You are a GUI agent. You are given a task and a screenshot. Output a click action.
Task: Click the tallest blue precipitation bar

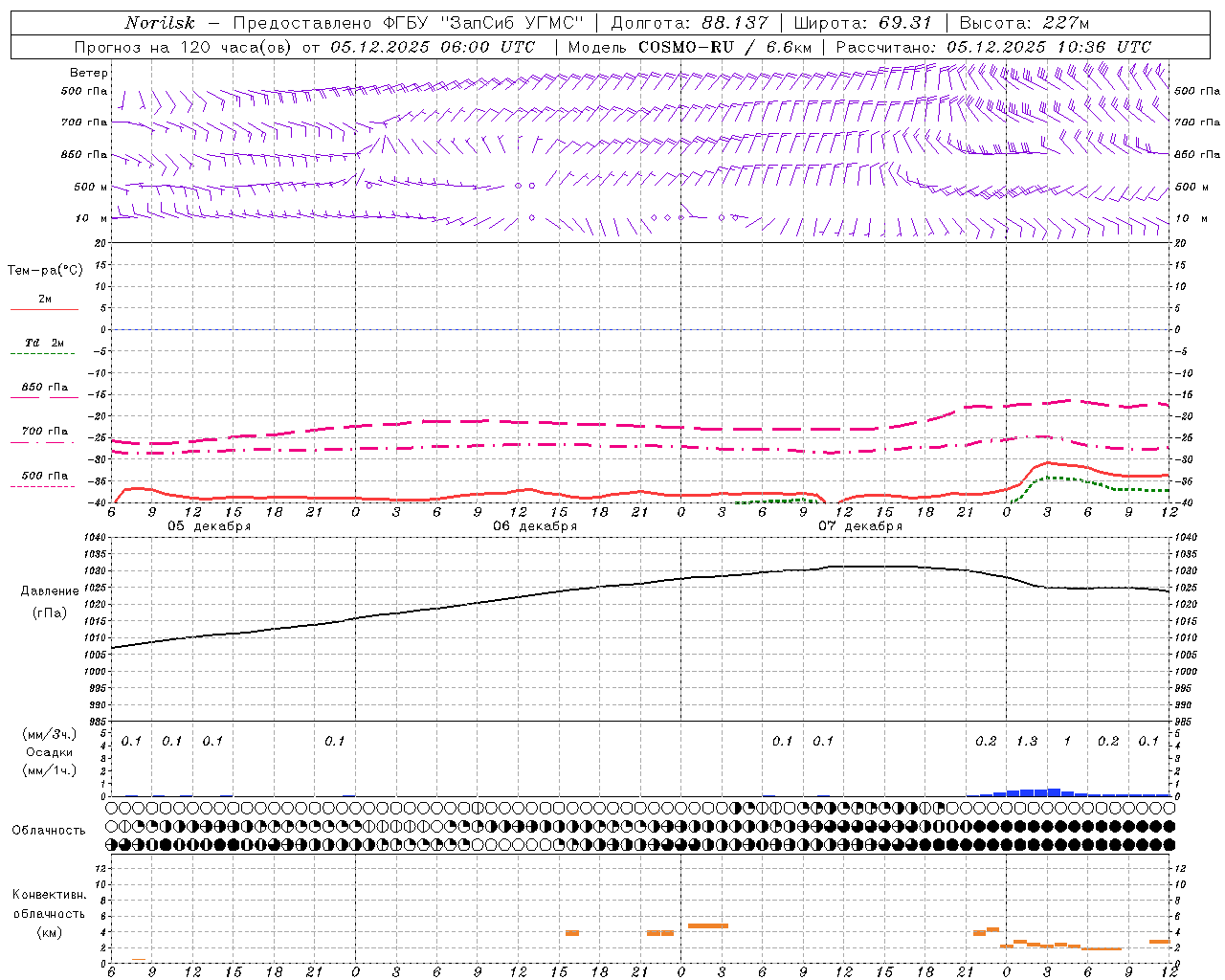1054,792
